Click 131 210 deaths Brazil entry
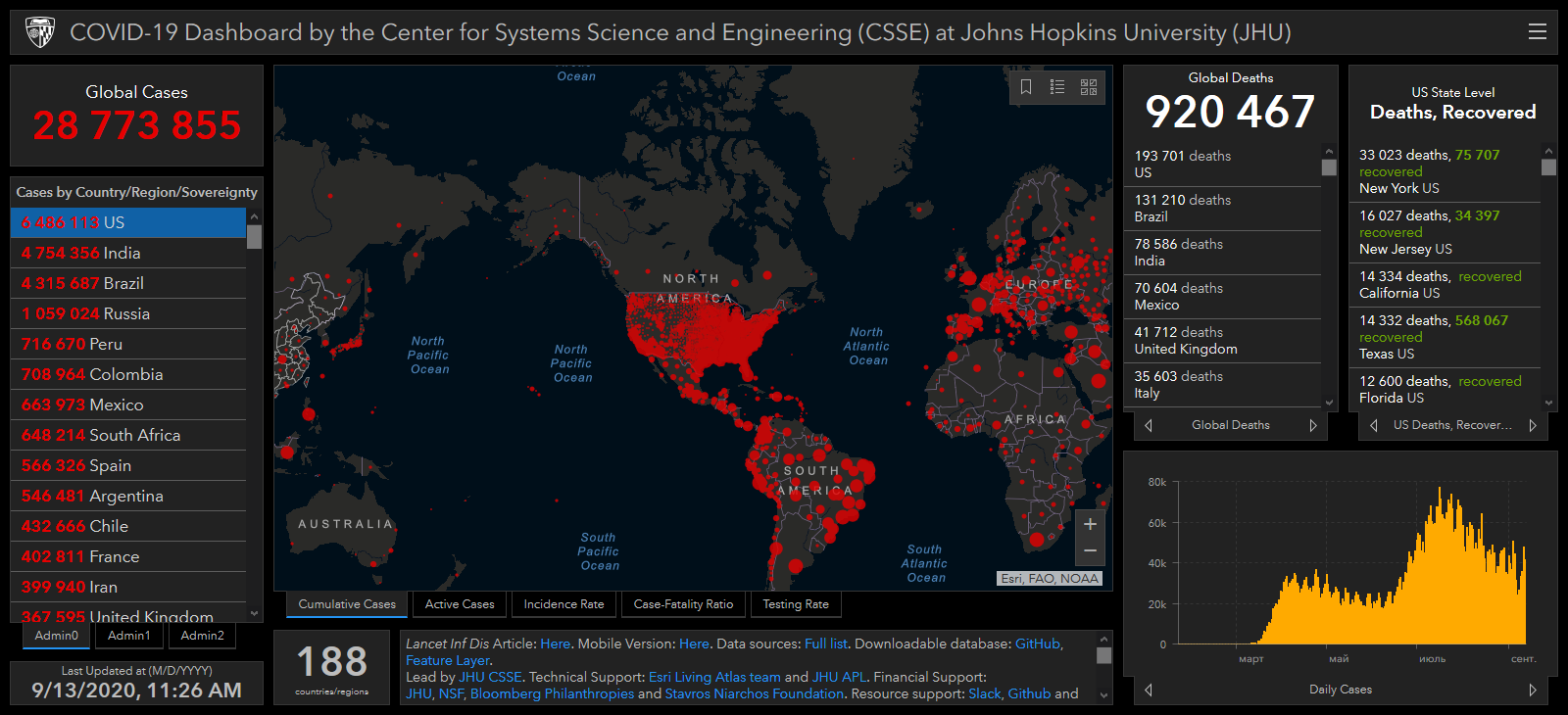 (x=1222, y=208)
